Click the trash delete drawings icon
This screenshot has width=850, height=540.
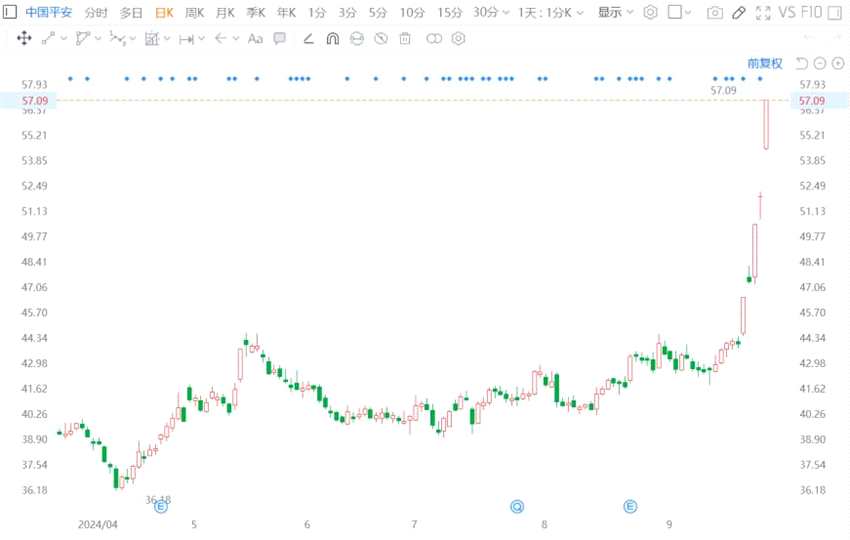(405, 38)
